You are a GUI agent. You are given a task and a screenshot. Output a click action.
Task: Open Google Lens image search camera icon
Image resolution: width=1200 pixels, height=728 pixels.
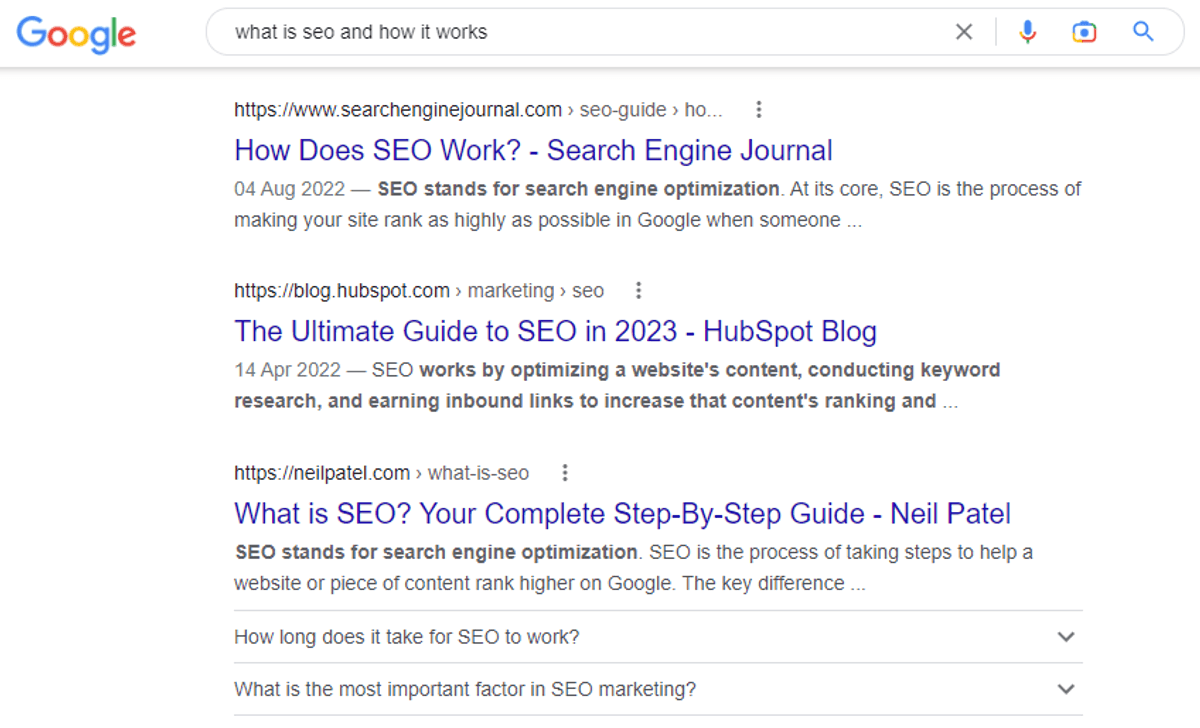1083,32
